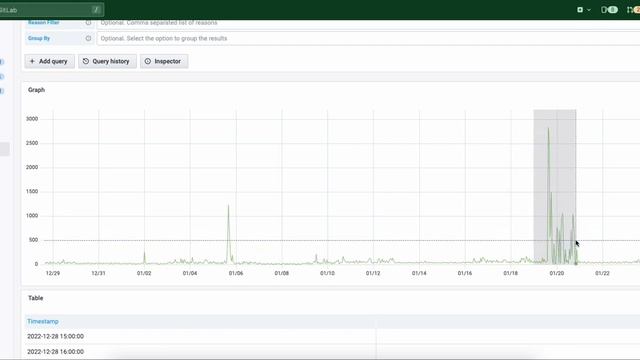Click the Graph panel title

36,90
